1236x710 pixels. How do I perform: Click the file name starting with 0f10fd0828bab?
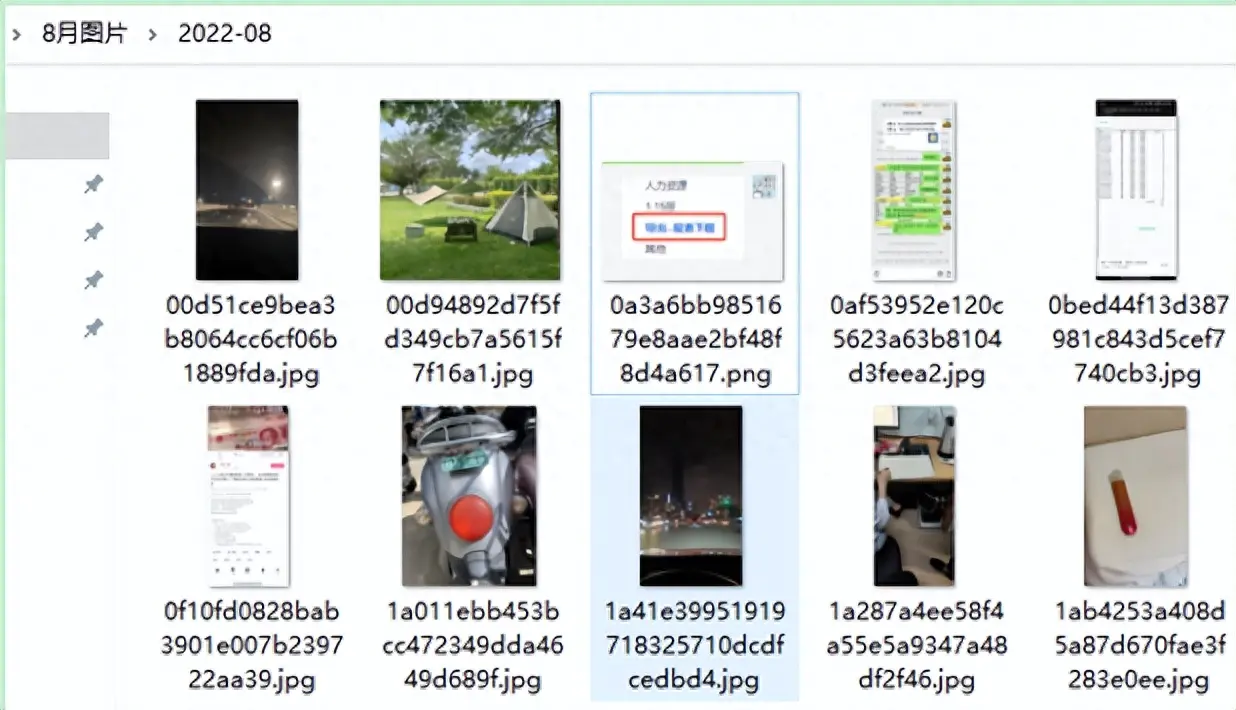(251, 646)
